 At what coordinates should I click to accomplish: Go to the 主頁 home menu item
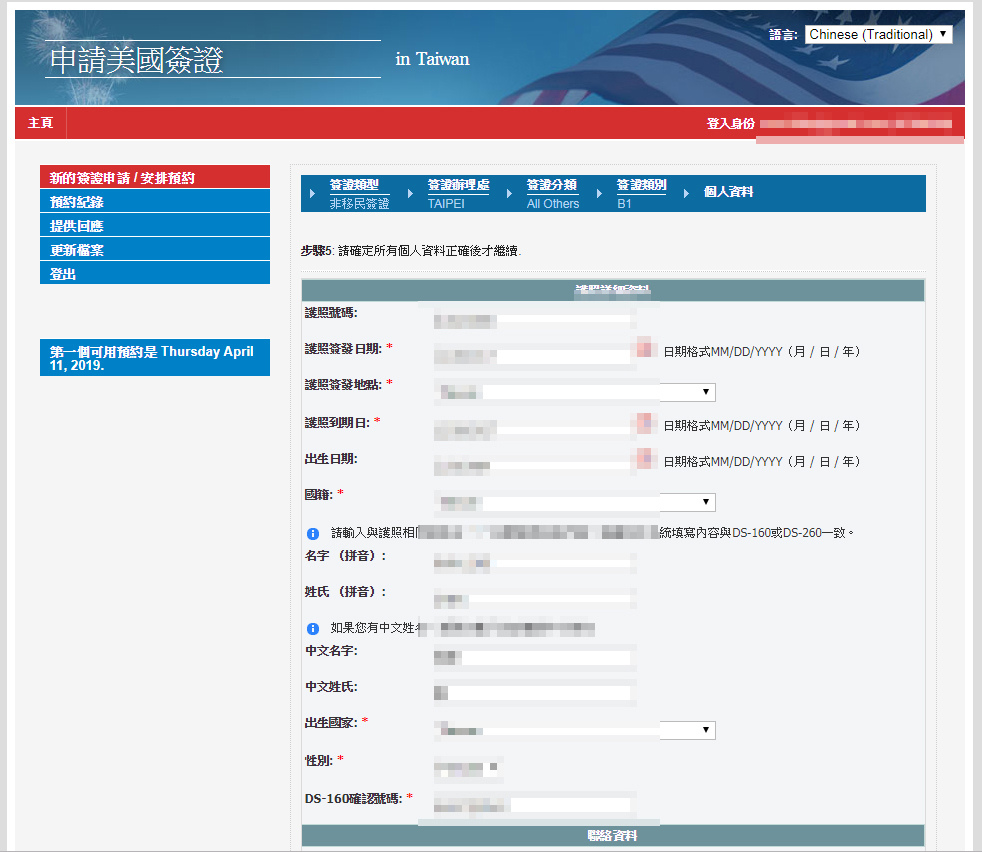pyautogui.click(x=41, y=123)
